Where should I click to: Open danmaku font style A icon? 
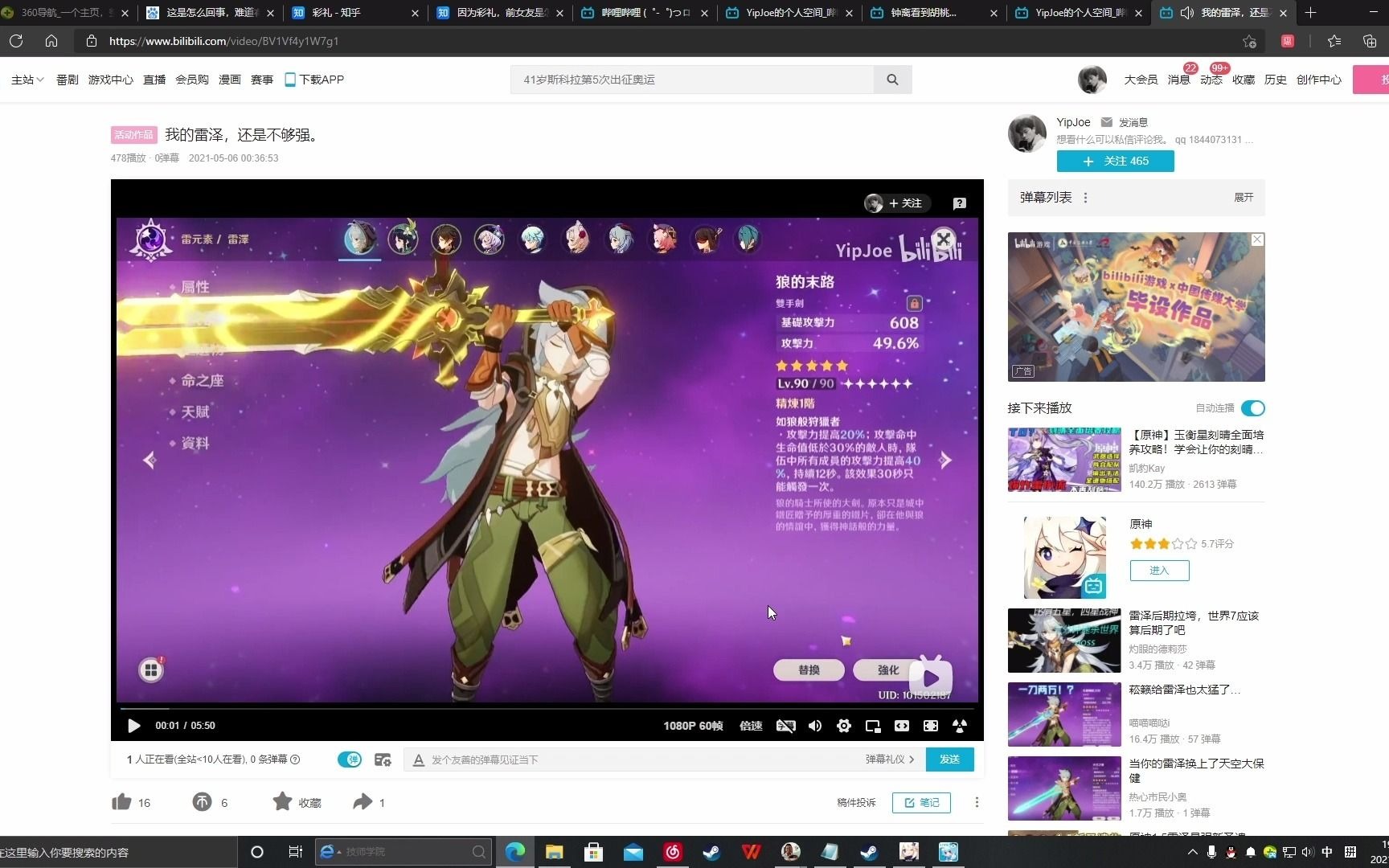click(x=418, y=759)
